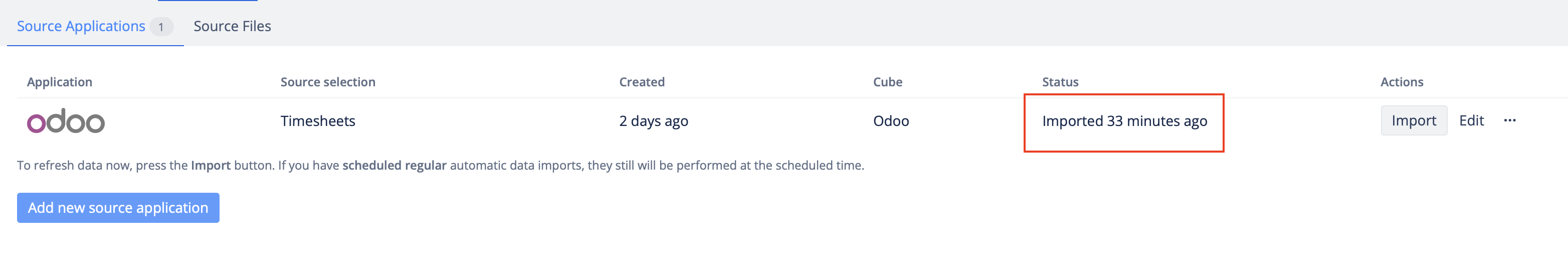Open the Odoo cube name
Screen dimensions: 1568x258
coord(890,121)
